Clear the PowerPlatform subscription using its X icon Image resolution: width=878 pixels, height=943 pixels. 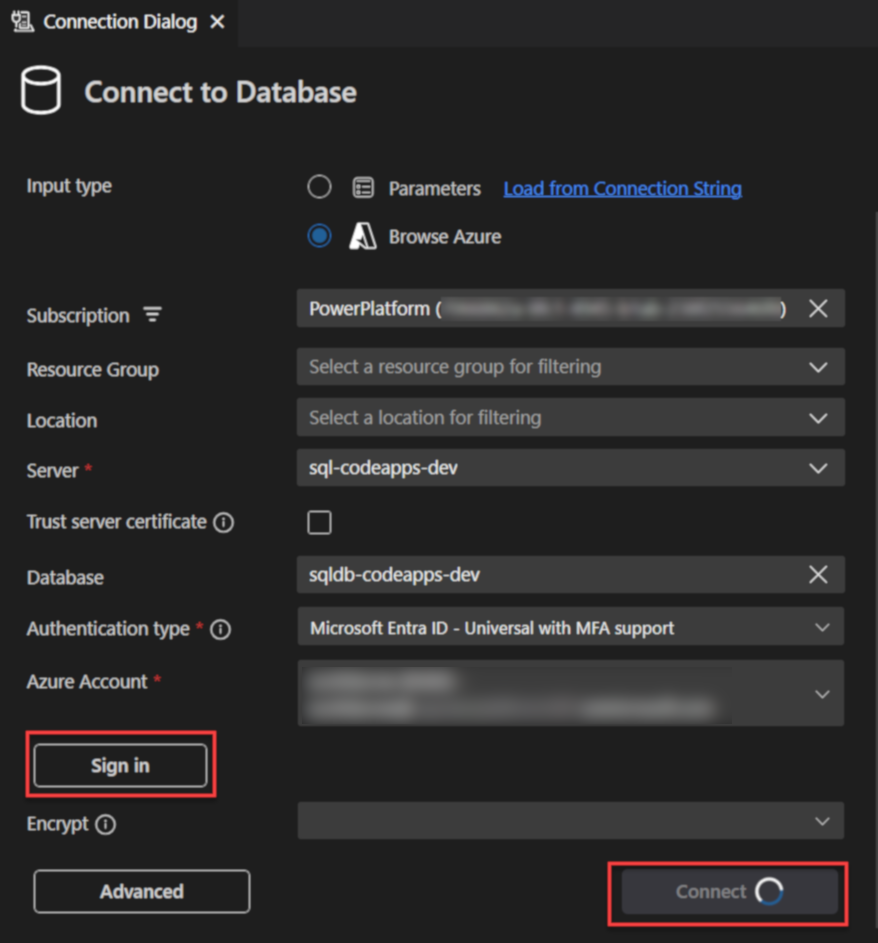point(818,308)
